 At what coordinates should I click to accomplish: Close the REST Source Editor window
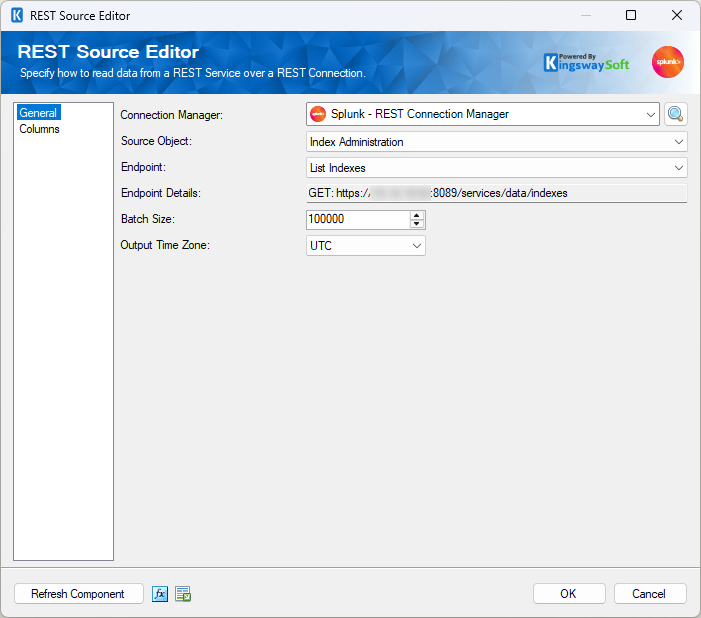[677, 15]
